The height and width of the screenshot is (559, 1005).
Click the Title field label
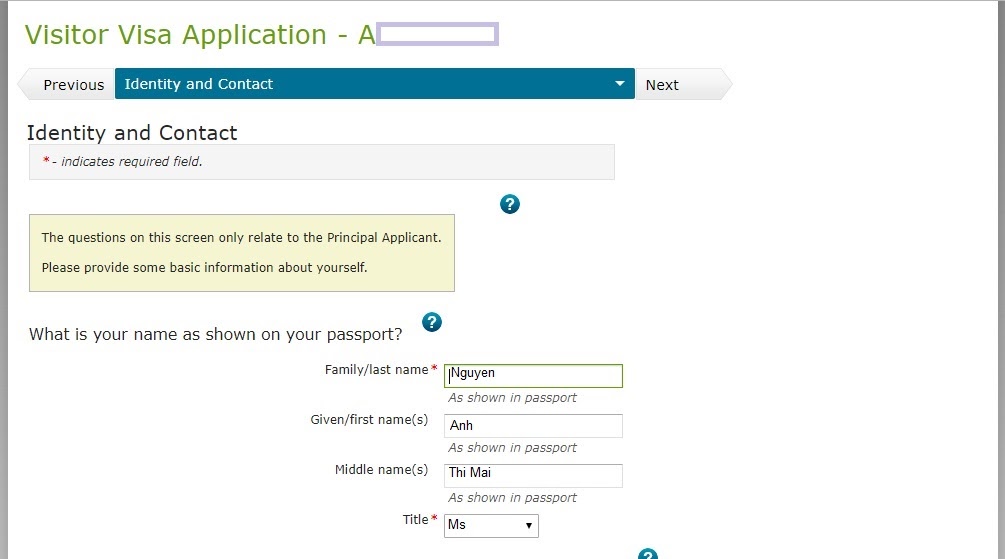pos(415,519)
